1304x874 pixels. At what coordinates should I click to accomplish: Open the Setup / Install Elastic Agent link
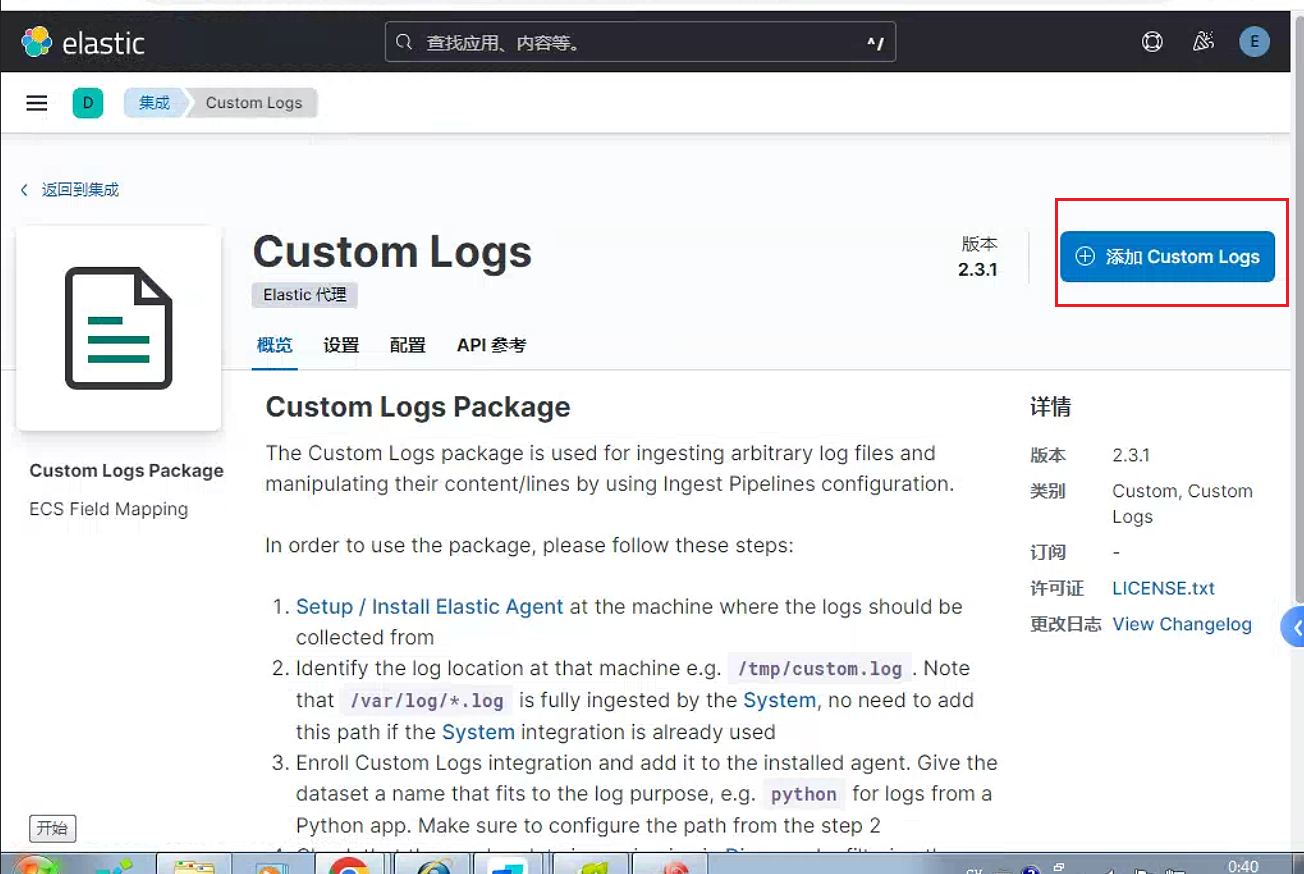430,607
